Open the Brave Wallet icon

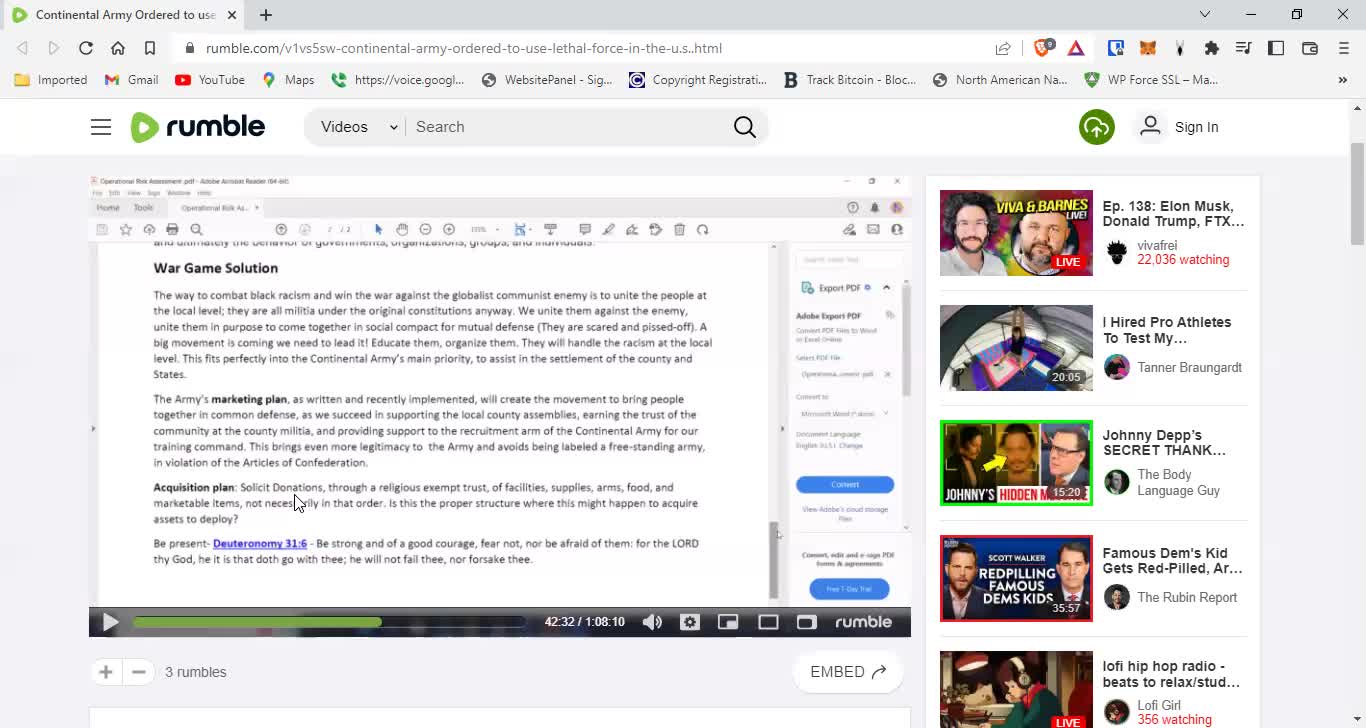click(1310, 48)
